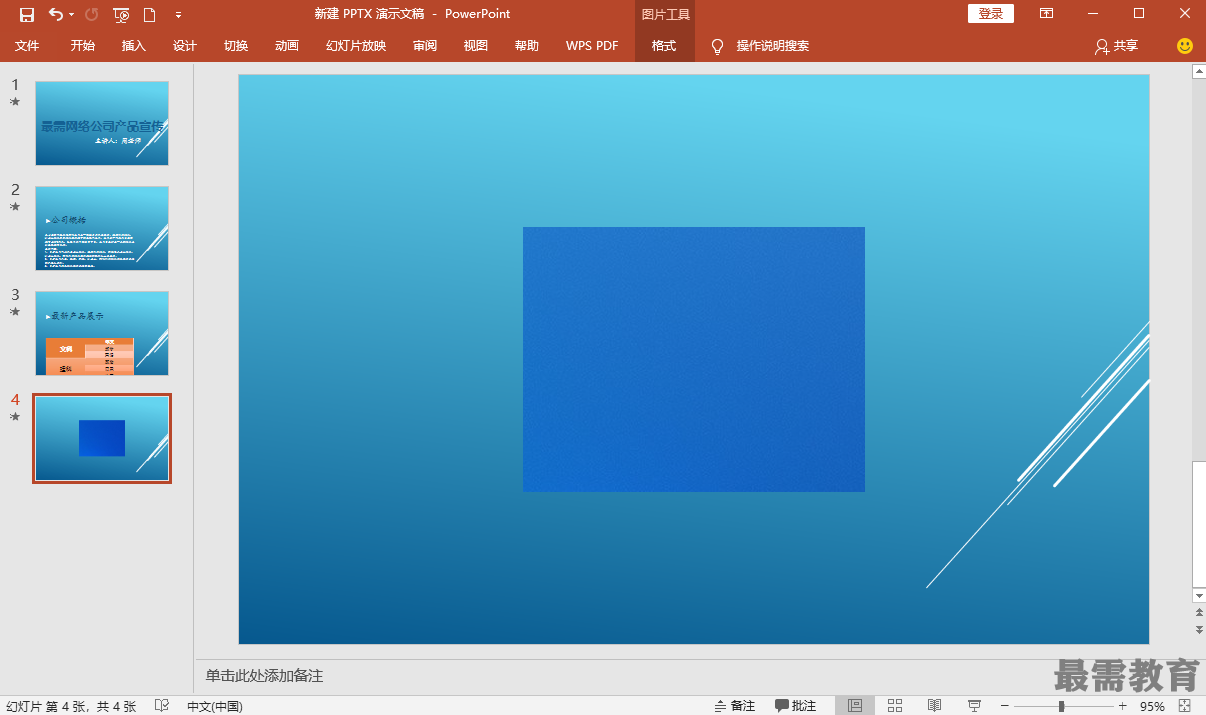Expand Customize Quick Access Toolbar arrow
Screen dimensions: 1206x715
tap(178, 15)
